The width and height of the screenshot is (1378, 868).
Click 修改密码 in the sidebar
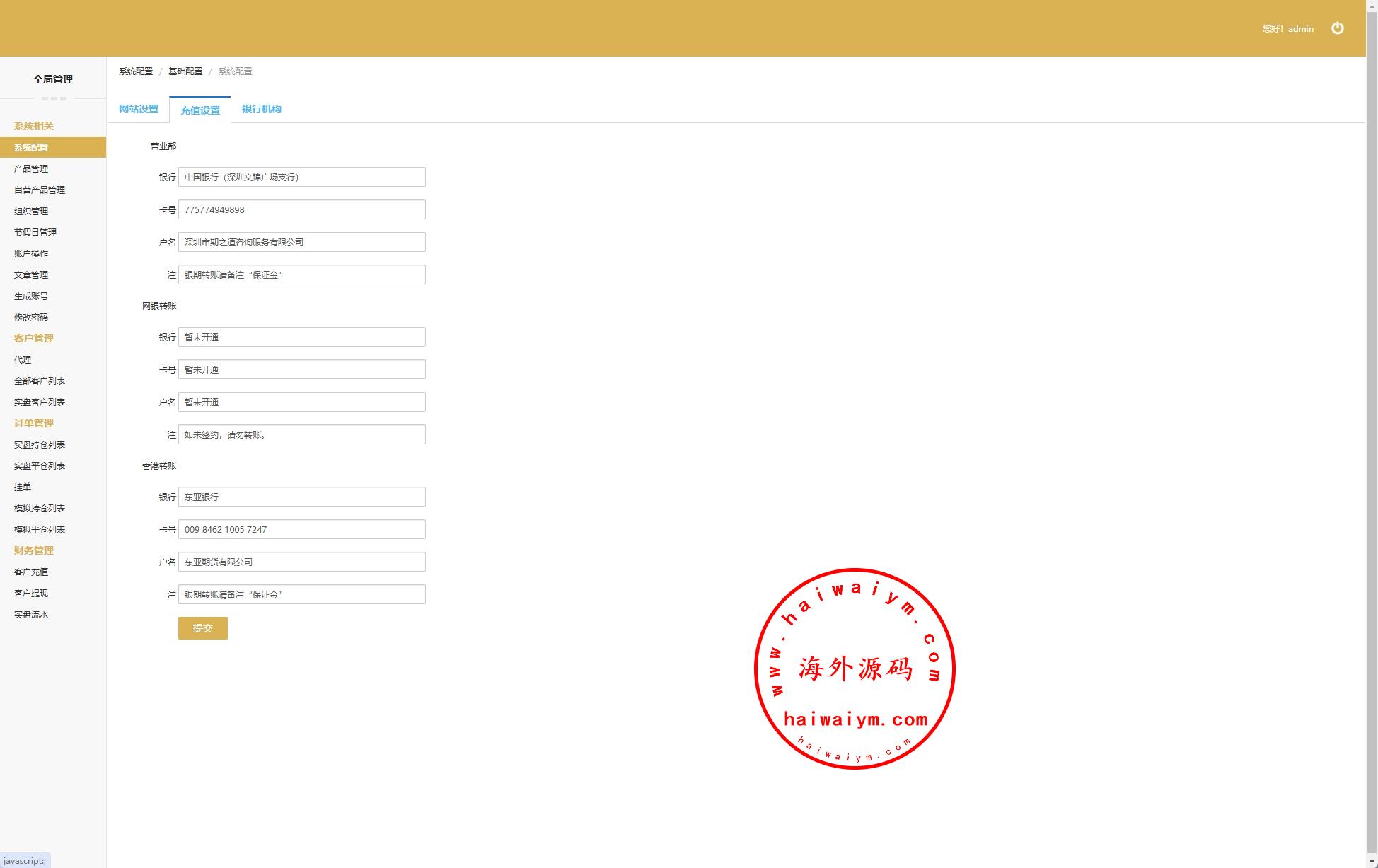pos(31,318)
